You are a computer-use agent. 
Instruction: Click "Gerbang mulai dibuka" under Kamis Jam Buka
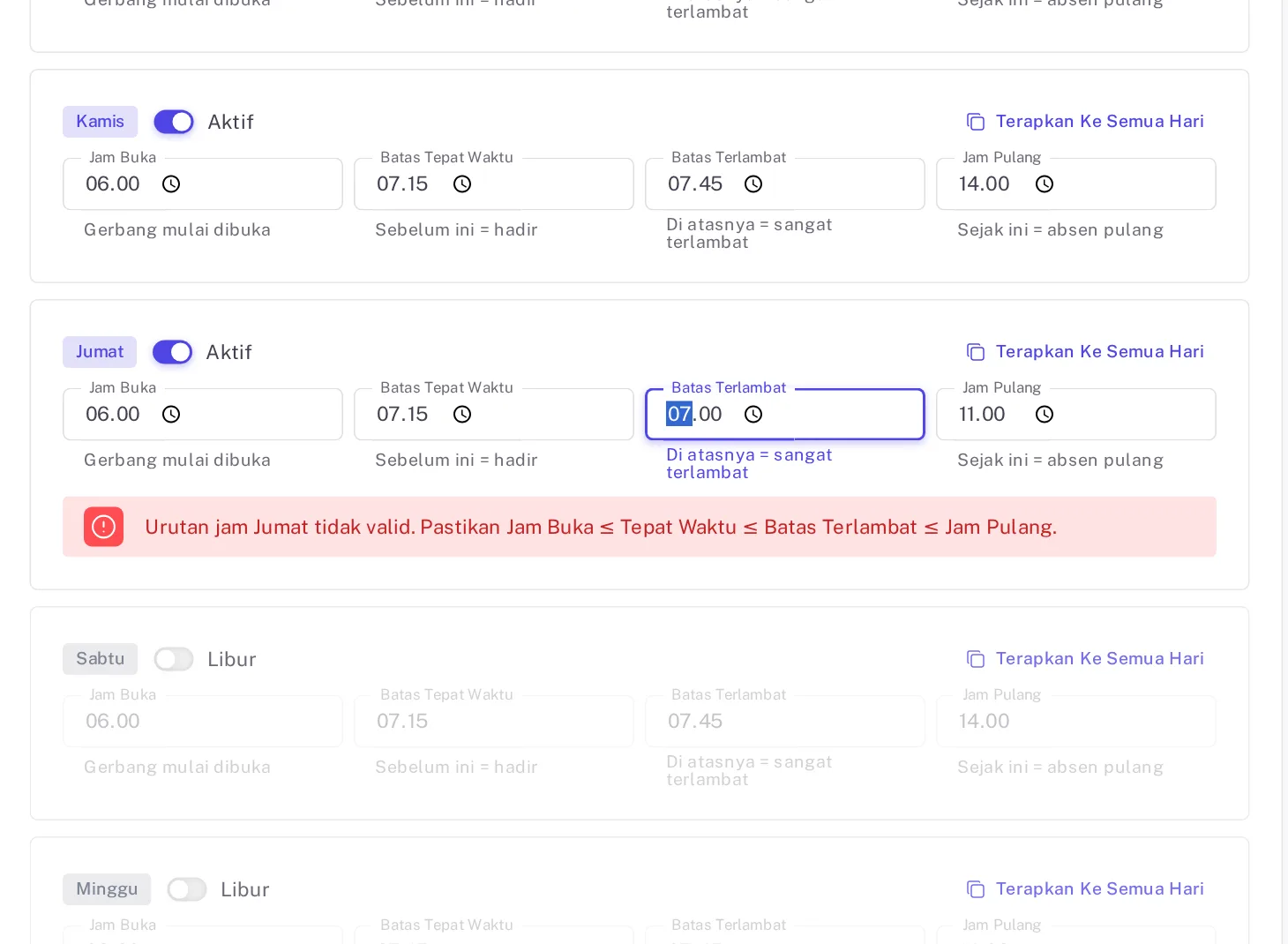(177, 230)
